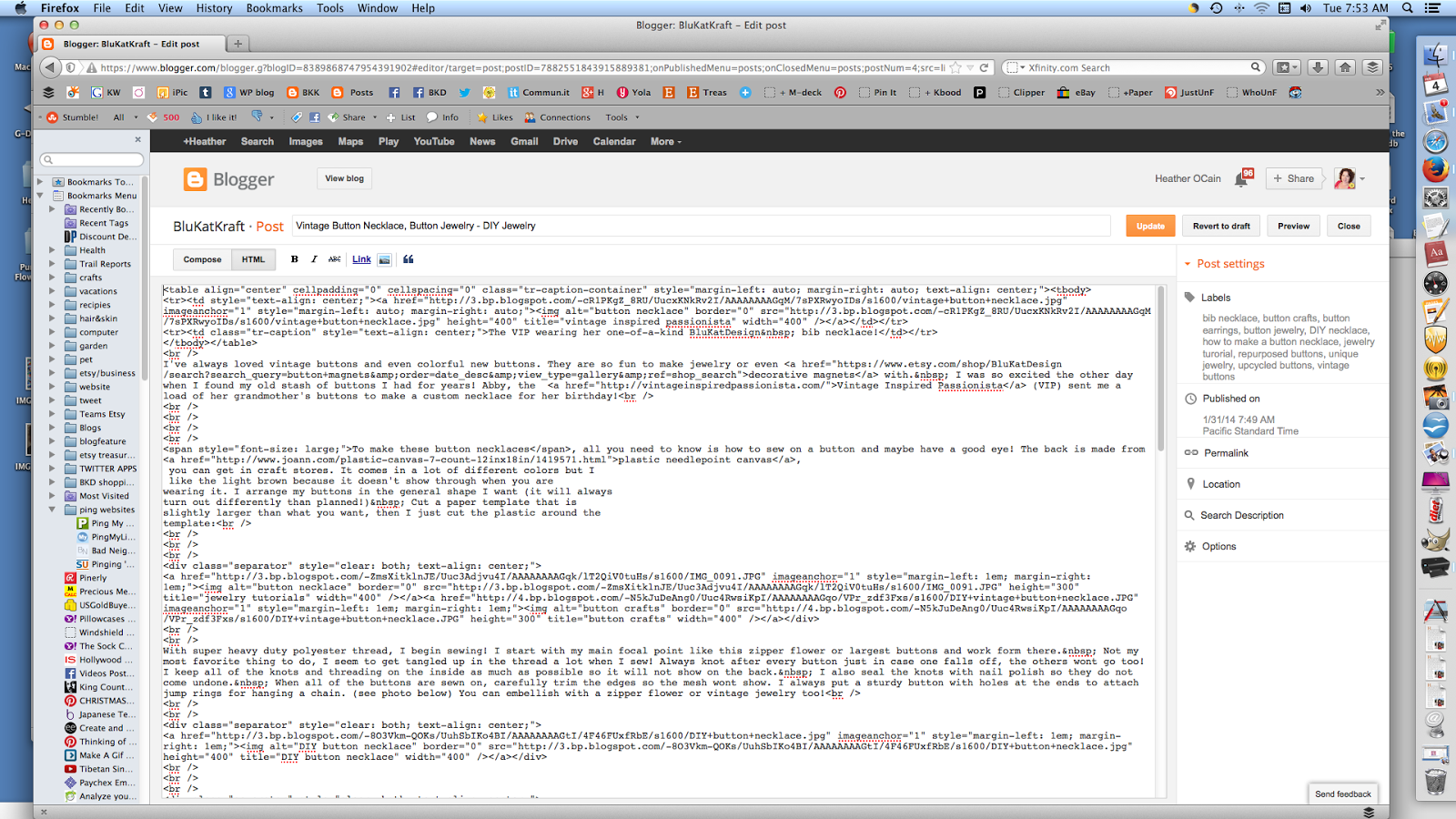This screenshot has height=819, width=1456.
Task: Bookmark this page with the star icon
Action: tap(955, 67)
